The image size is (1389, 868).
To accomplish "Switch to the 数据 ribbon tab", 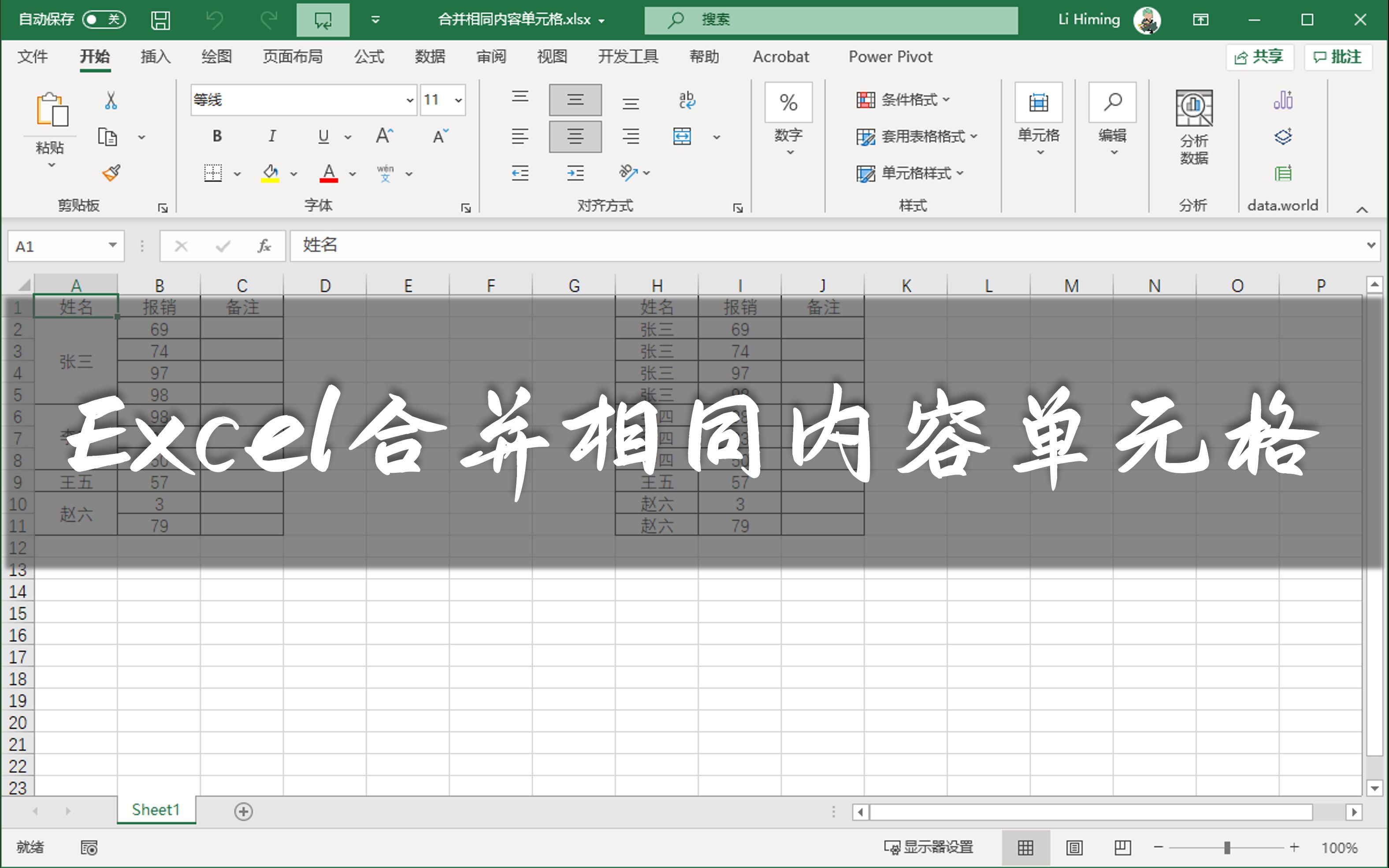I will (x=430, y=57).
